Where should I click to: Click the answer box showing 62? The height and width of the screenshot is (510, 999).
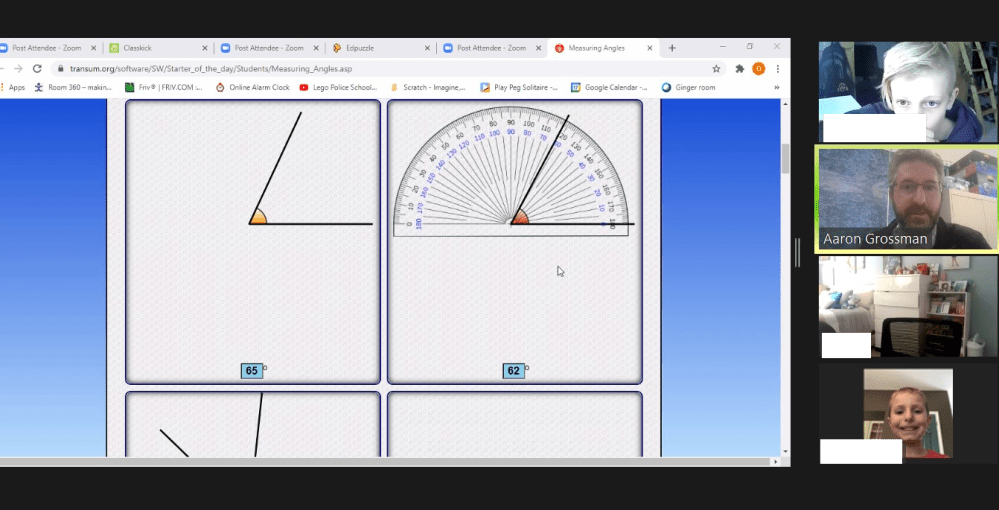[x=514, y=371]
